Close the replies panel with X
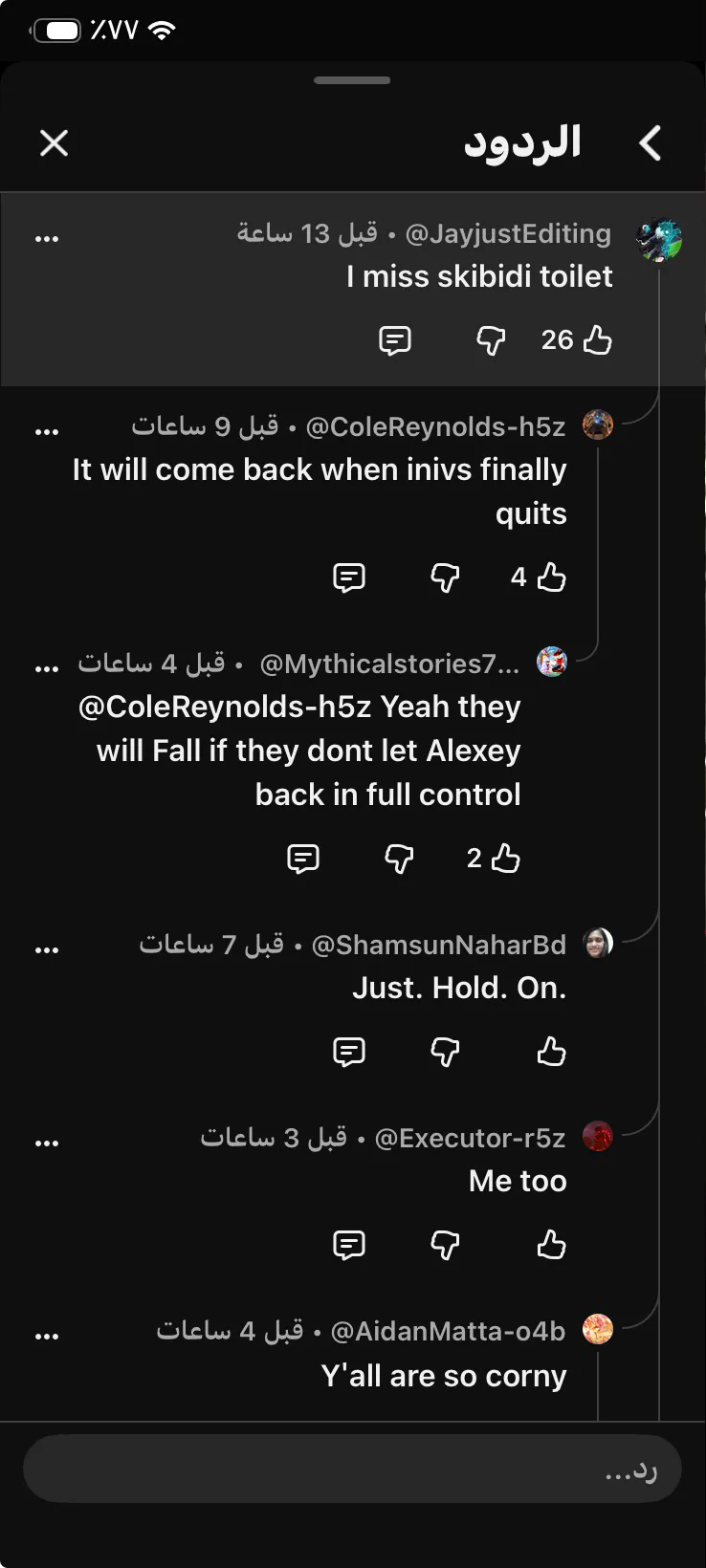The image size is (706, 1568). [54, 143]
